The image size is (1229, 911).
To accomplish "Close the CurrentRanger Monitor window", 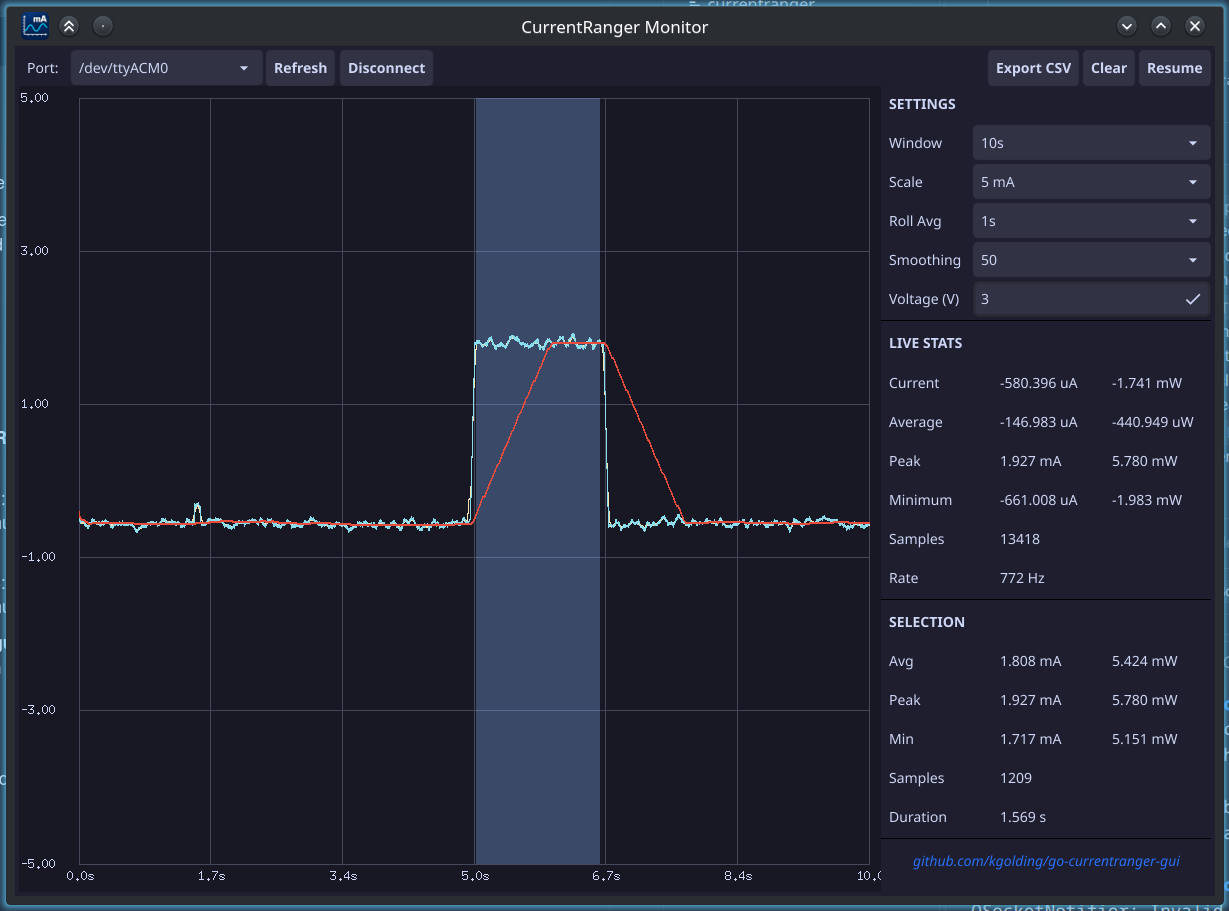I will [1194, 27].
